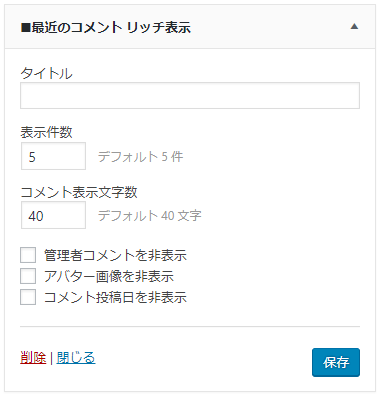The image size is (380, 395).
Task: Close the widget with the 閉じる link
Action: pos(76,358)
